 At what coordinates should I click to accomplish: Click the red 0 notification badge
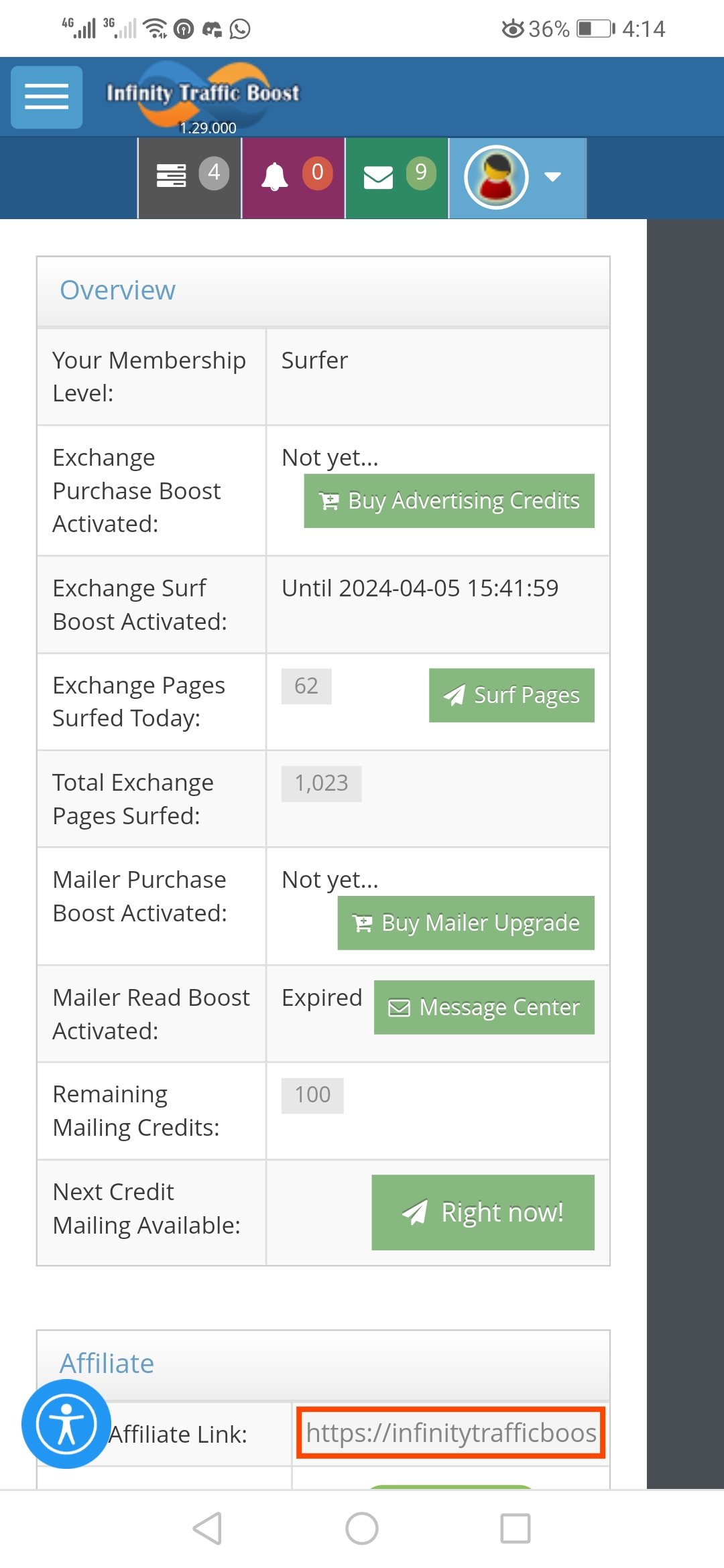tap(318, 173)
